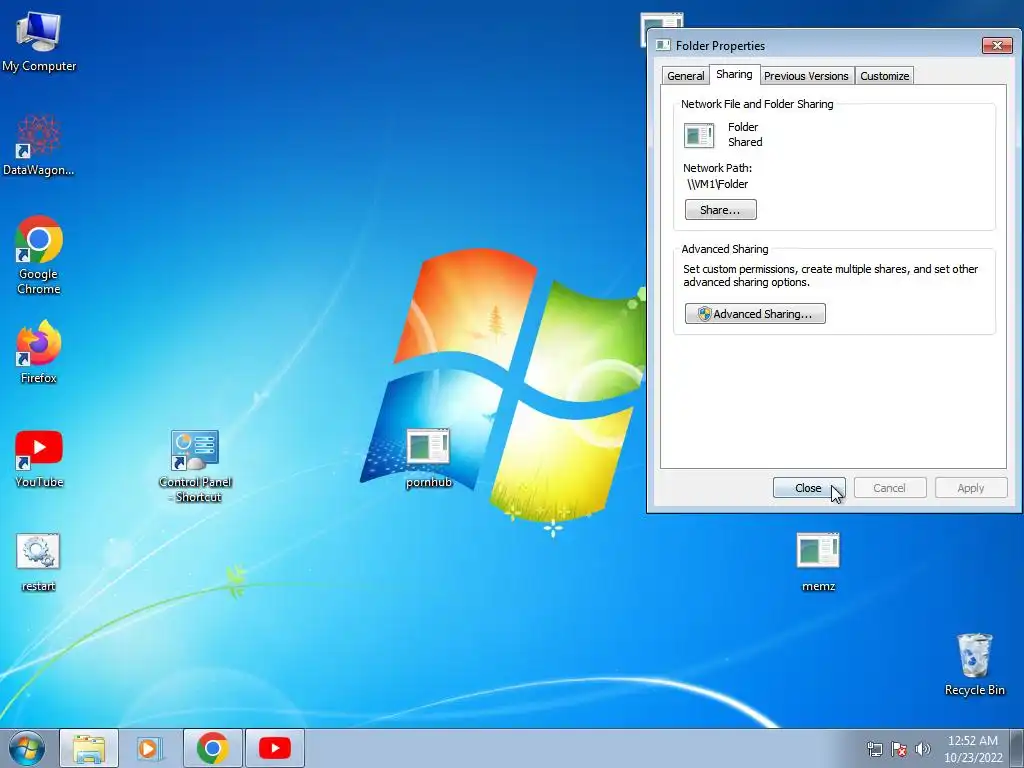Image resolution: width=1024 pixels, height=768 pixels.
Task: Click the network tray icon
Action: tap(874, 749)
